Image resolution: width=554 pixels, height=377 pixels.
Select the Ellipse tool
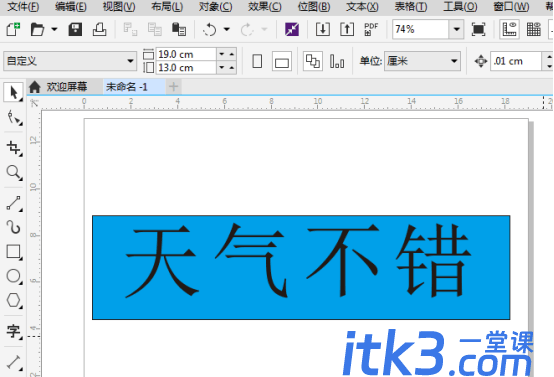click(x=14, y=276)
